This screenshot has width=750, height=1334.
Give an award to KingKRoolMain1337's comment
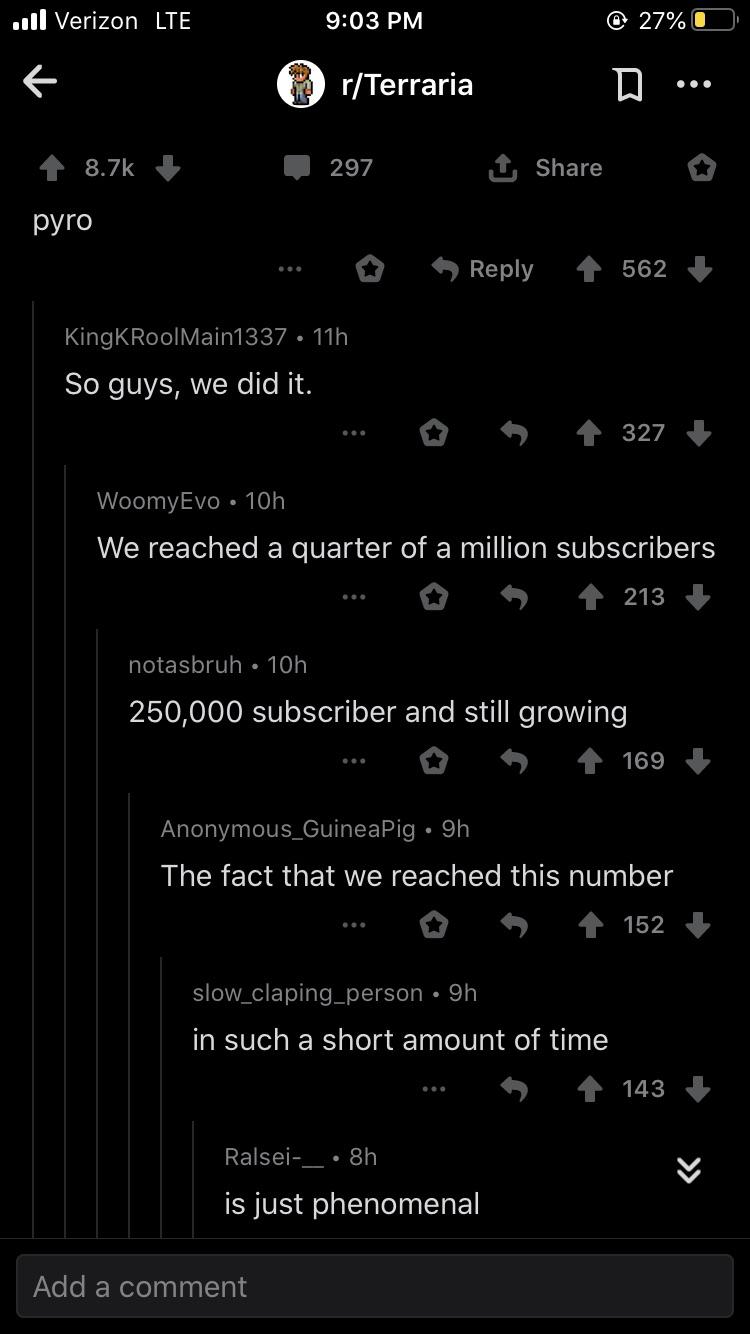click(435, 432)
